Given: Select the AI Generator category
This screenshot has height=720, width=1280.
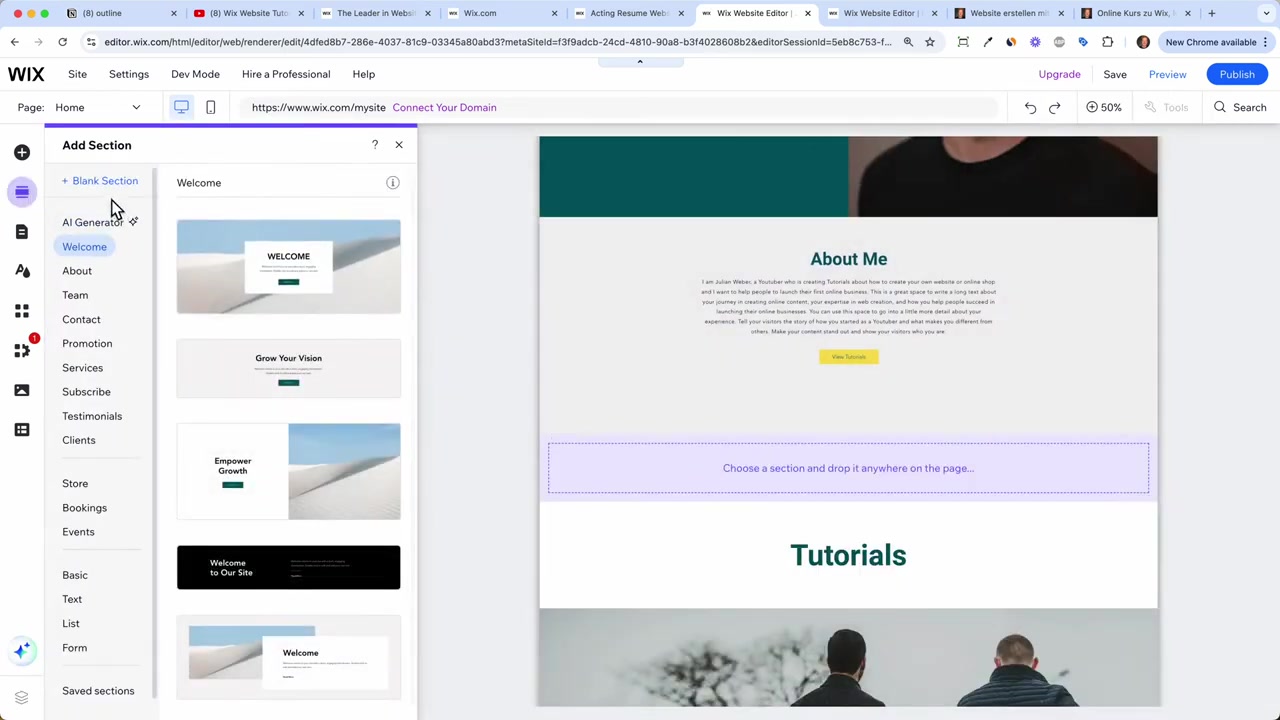Looking at the screenshot, I should [99, 222].
